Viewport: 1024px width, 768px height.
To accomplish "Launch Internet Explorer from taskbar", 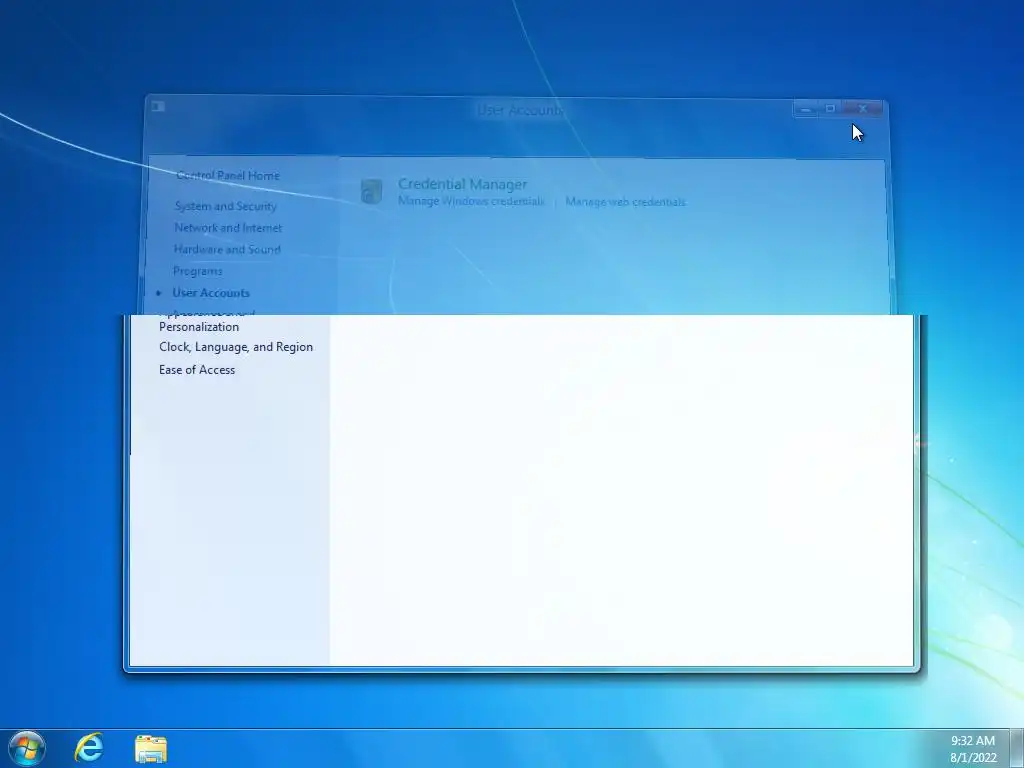I will (x=89, y=748).
